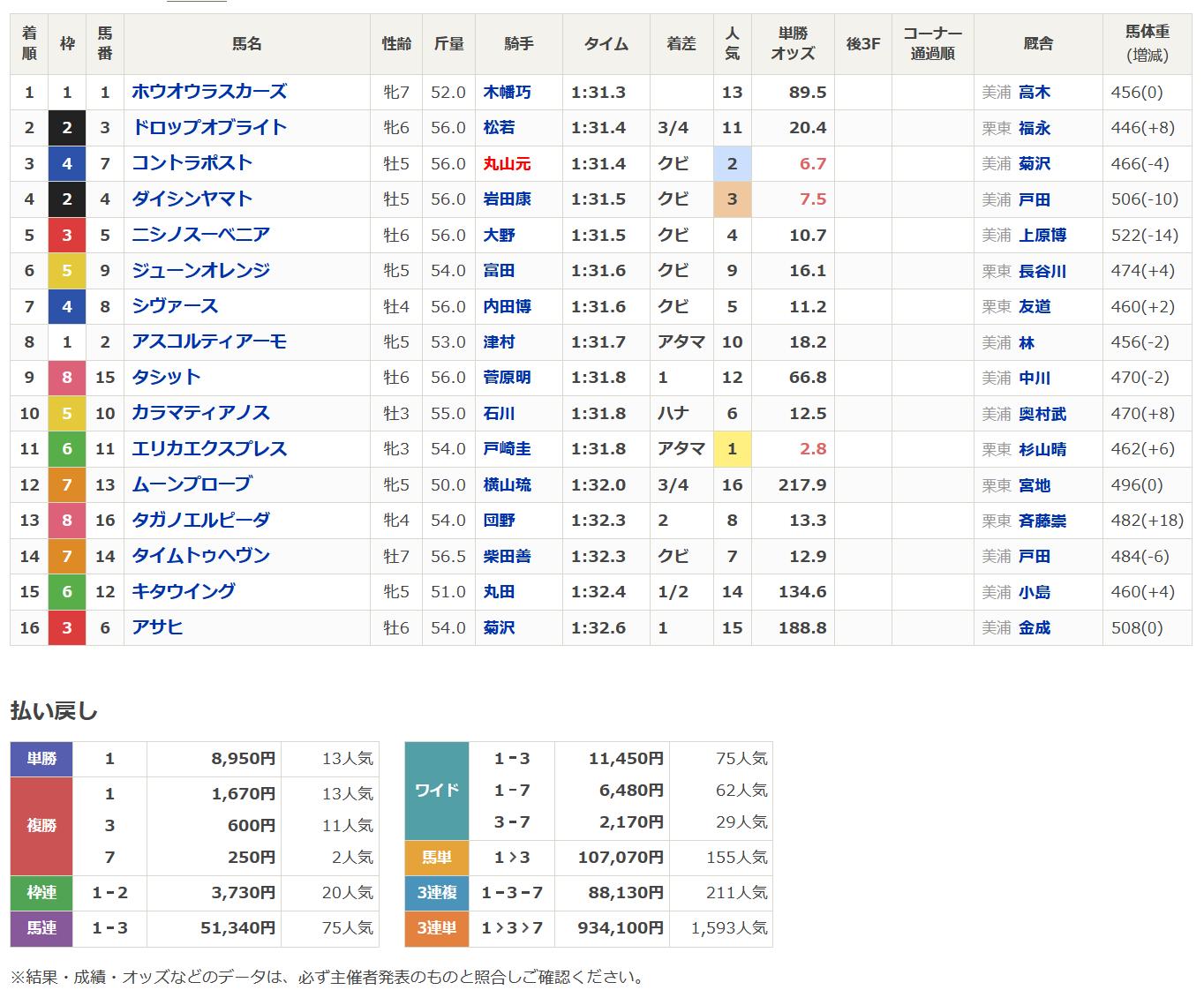Open ムーンプローブ horse details
The height and width of the screenshot is (990, 1204).
192,484
